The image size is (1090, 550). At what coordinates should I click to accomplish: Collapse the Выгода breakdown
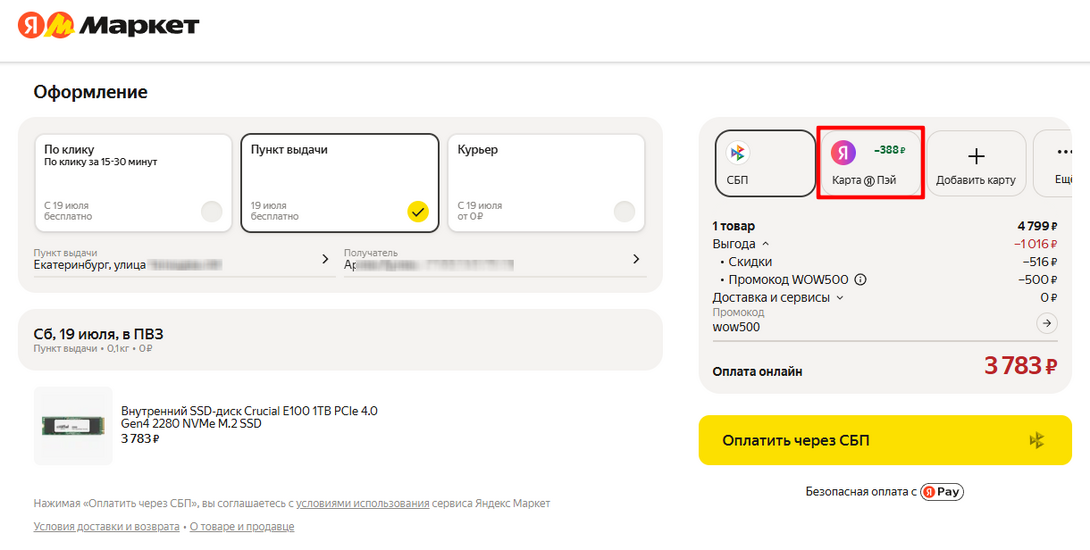[x=766, y=244]
